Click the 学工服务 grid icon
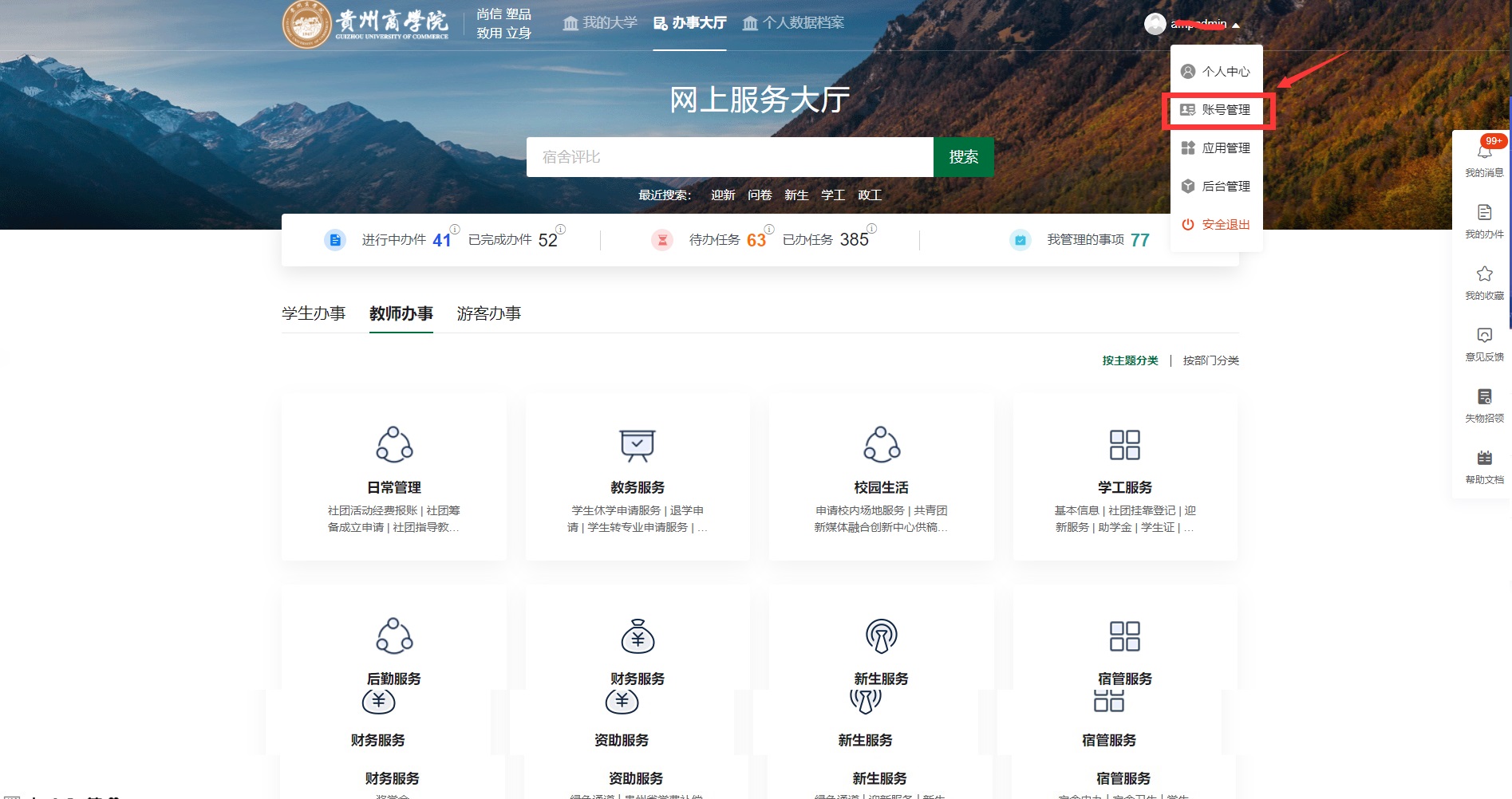Image resolution: width=1512 pixels, height=799 pixels. click(x=1124, y=445)
